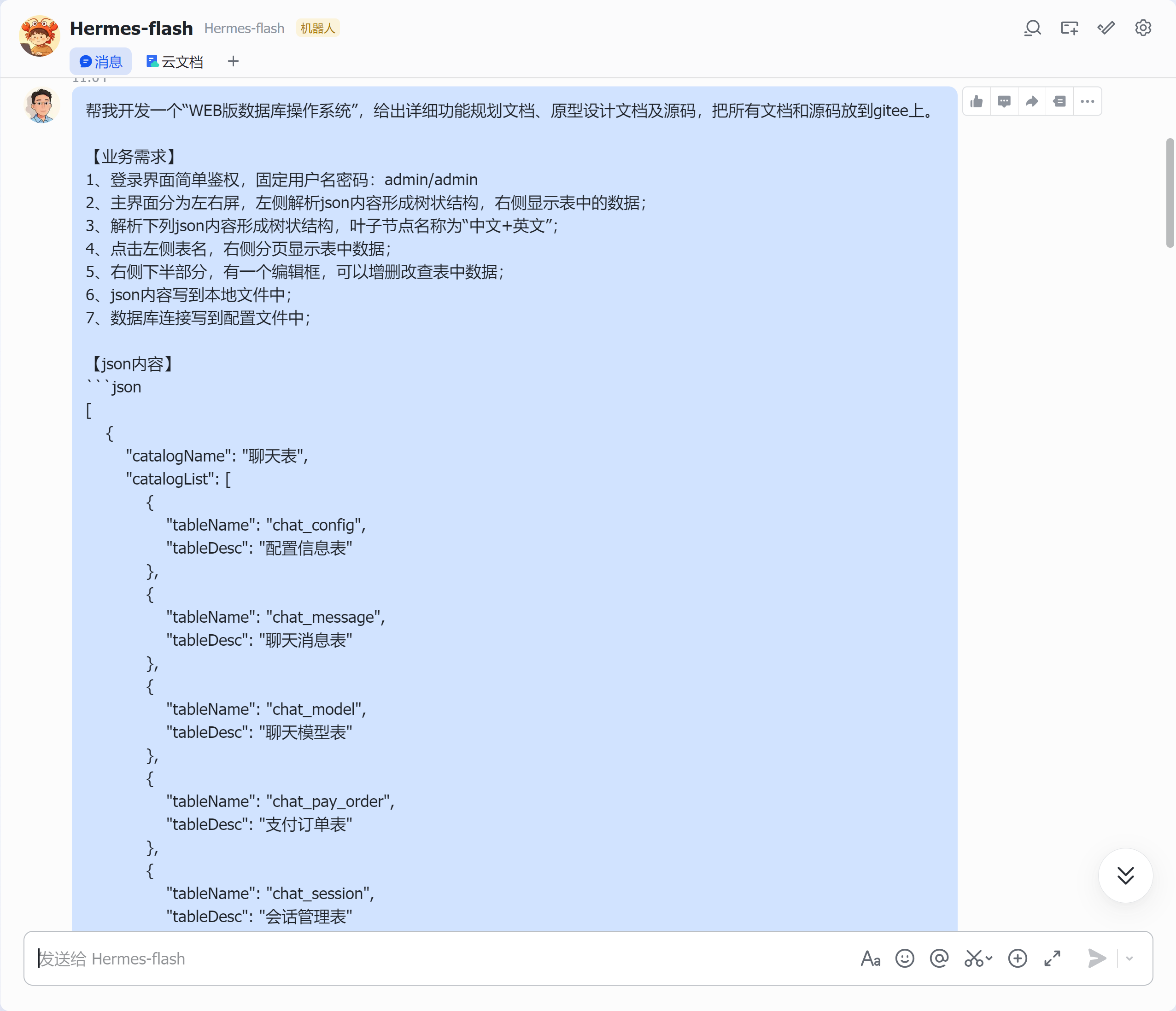Expand the message input editor
The image size is (1176, 1011).
(1052, 959)
